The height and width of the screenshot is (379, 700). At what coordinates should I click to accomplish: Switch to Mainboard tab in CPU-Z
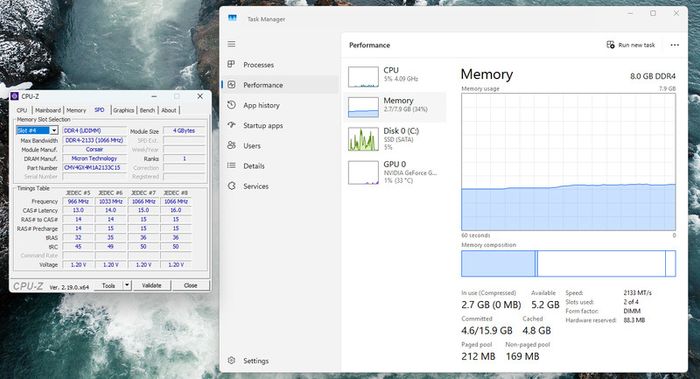coord(48,110)
